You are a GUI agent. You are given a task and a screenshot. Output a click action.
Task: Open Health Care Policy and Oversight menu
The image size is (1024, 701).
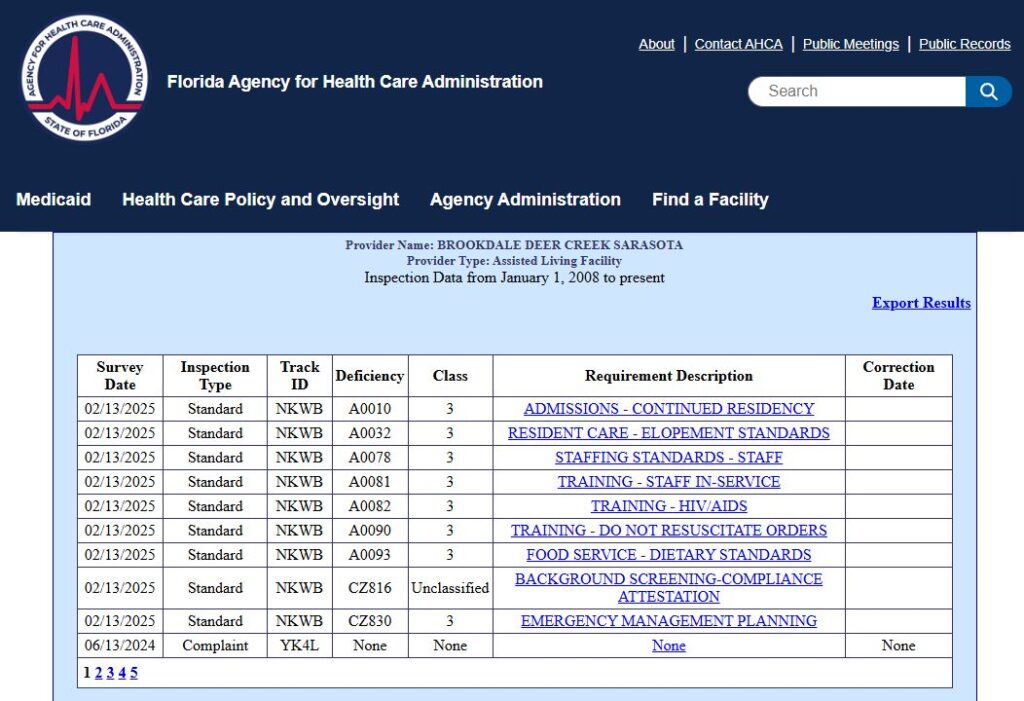pyautogui.click(x=261, y=199)
